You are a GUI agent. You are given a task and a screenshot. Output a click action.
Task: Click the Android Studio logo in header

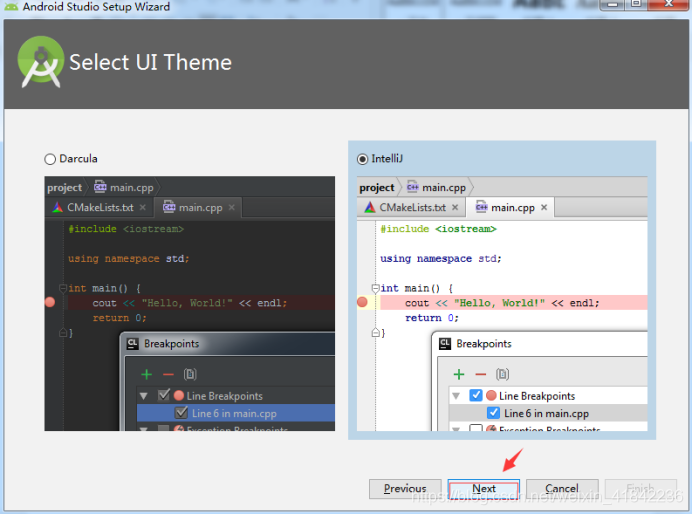pyautogui.click(x=40, y=62)
